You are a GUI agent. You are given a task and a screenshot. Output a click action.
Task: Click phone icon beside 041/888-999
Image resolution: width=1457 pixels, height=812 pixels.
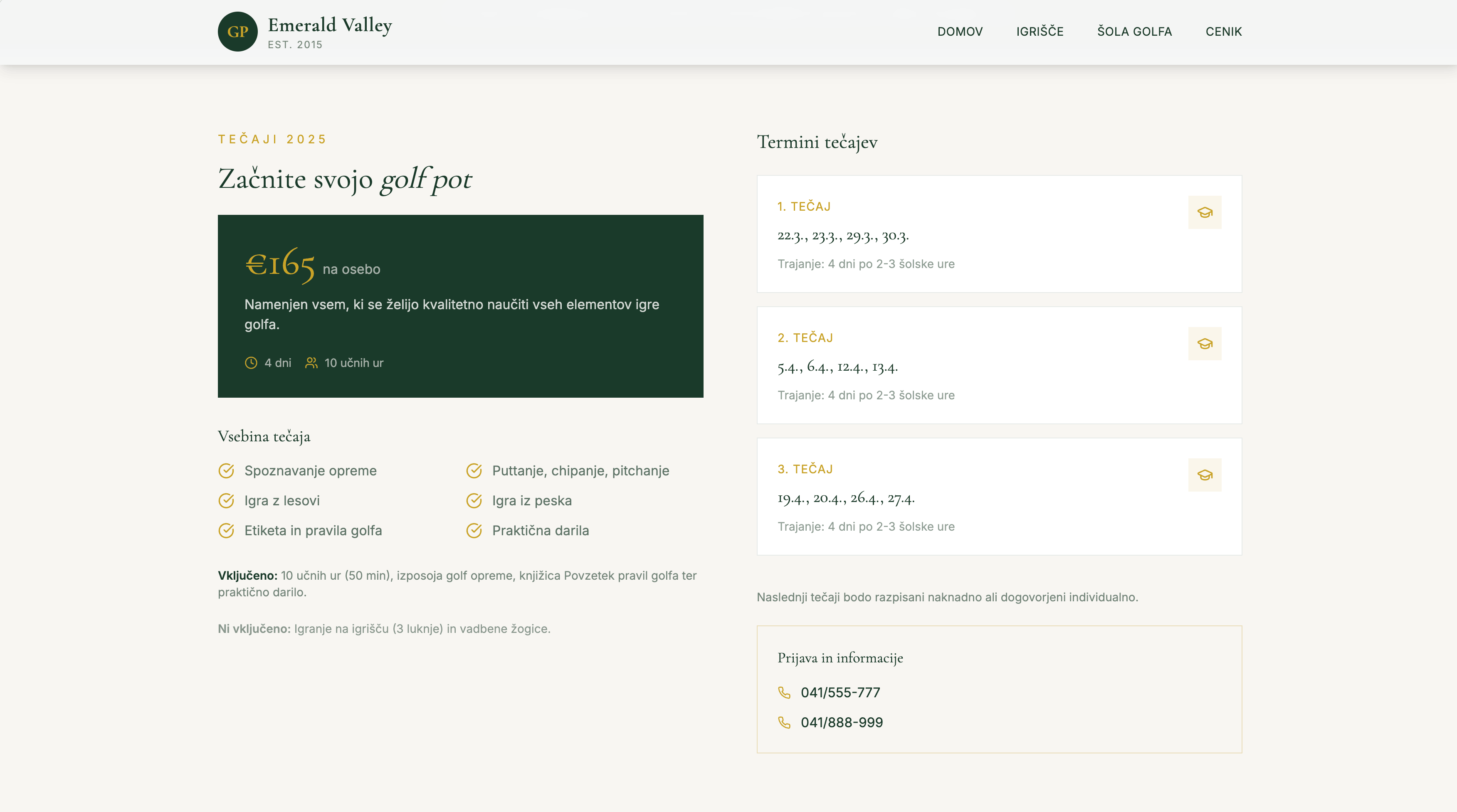click(x=784, y=722)
